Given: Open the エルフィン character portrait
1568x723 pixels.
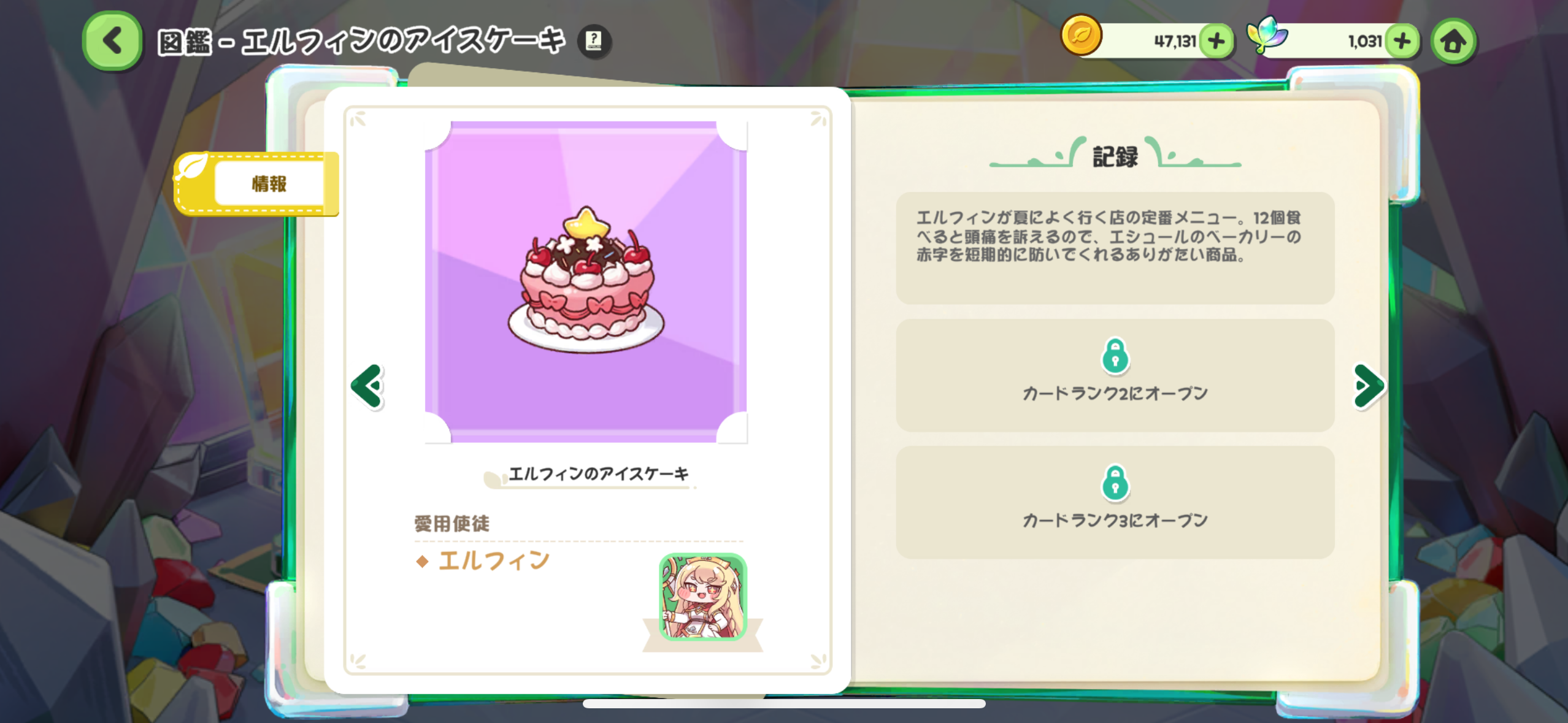Looking at the screenshot, I should tap(703, 597).
